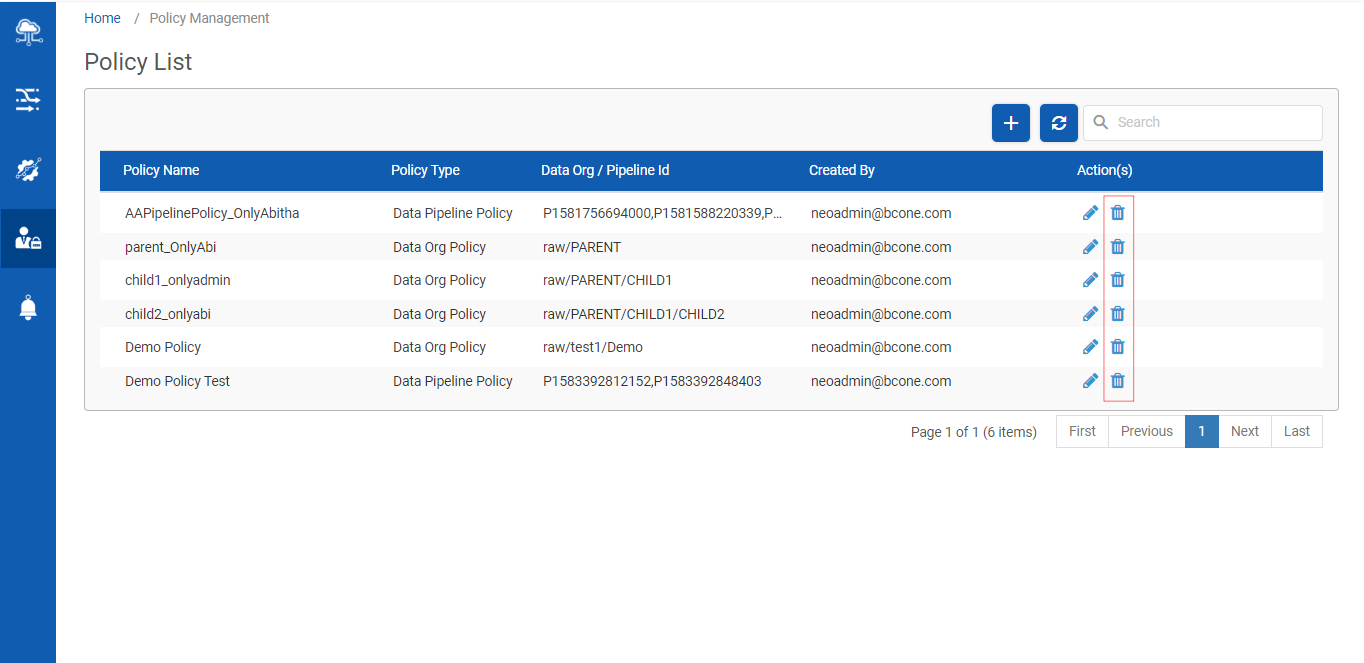Delete the Demo Policy Test row
The width and height of the screenshot is (1364, 663).
coord(1118,381)
